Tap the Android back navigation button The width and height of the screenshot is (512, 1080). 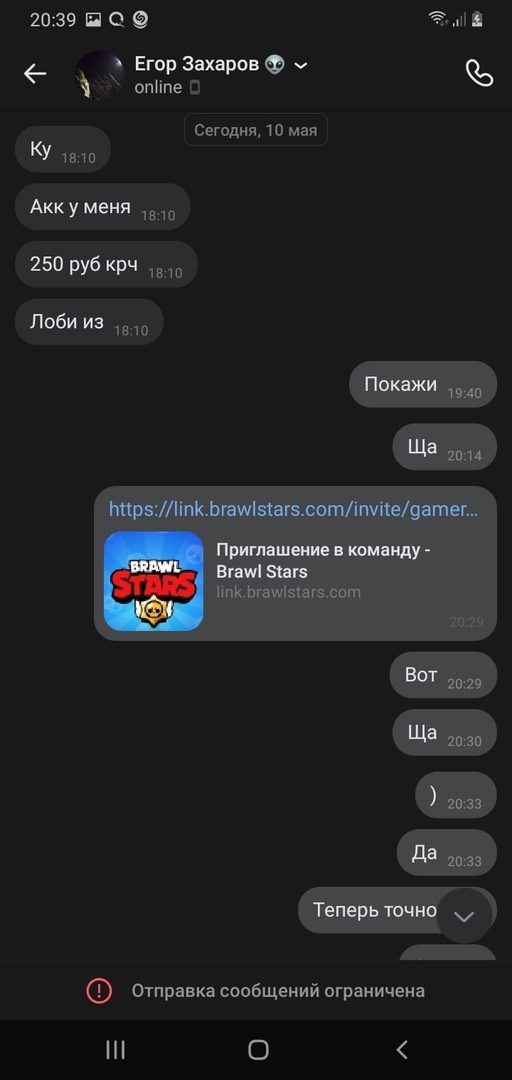click(x=402, y=1049)
